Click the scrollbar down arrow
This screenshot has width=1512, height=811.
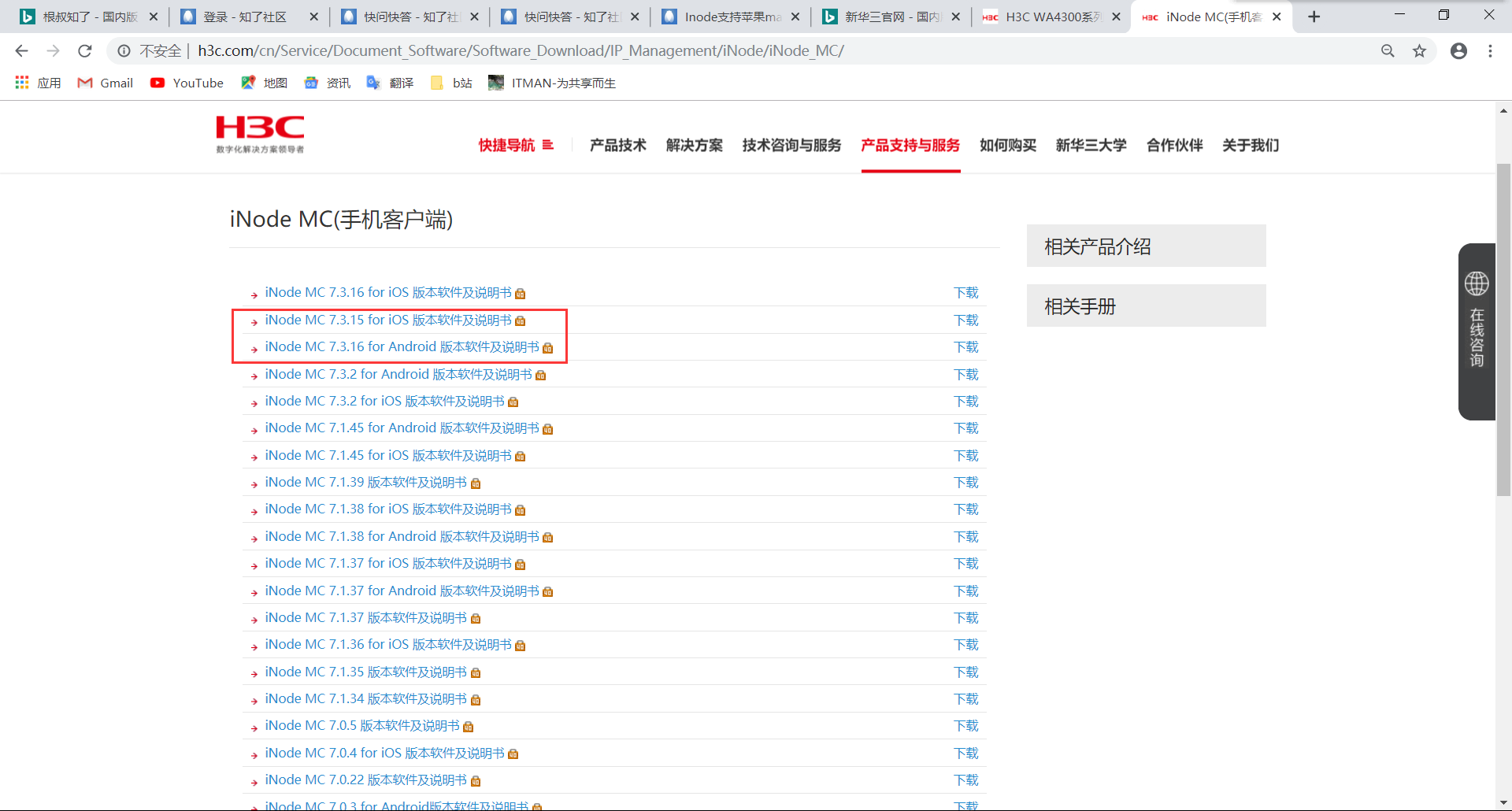(x=1503, y=802)
